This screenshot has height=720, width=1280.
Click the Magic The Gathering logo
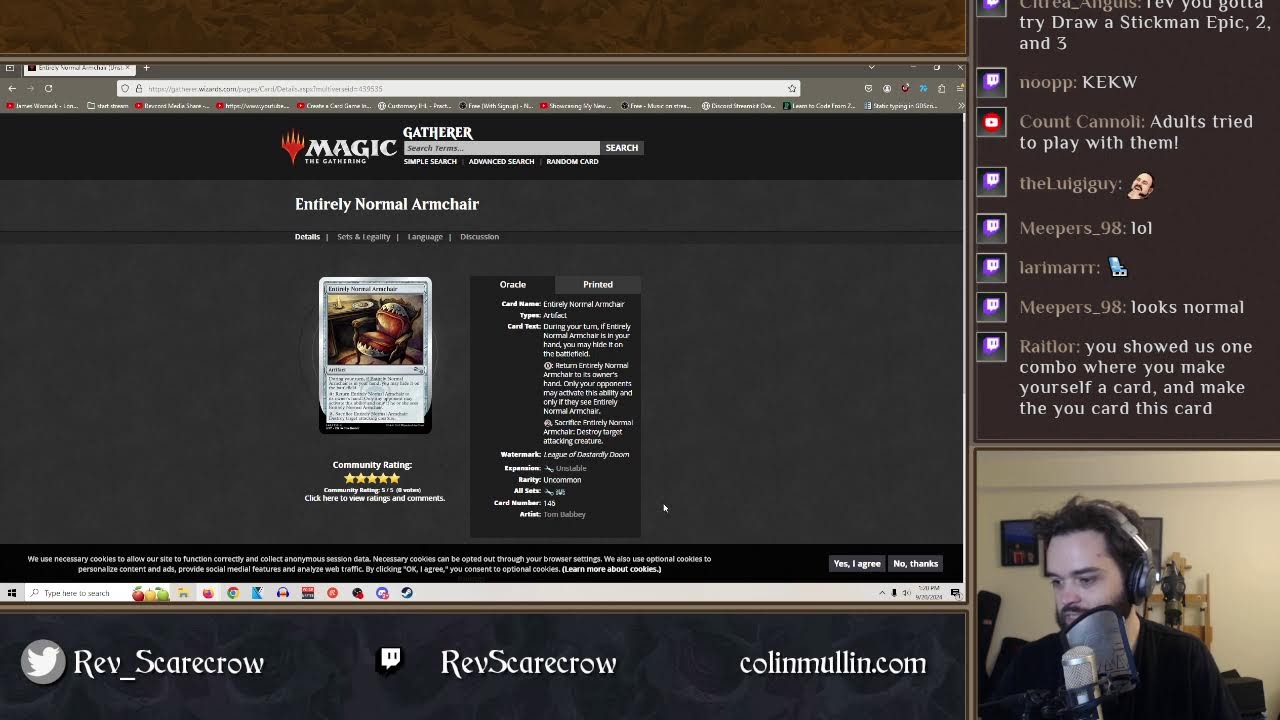(x=338, y=148)
